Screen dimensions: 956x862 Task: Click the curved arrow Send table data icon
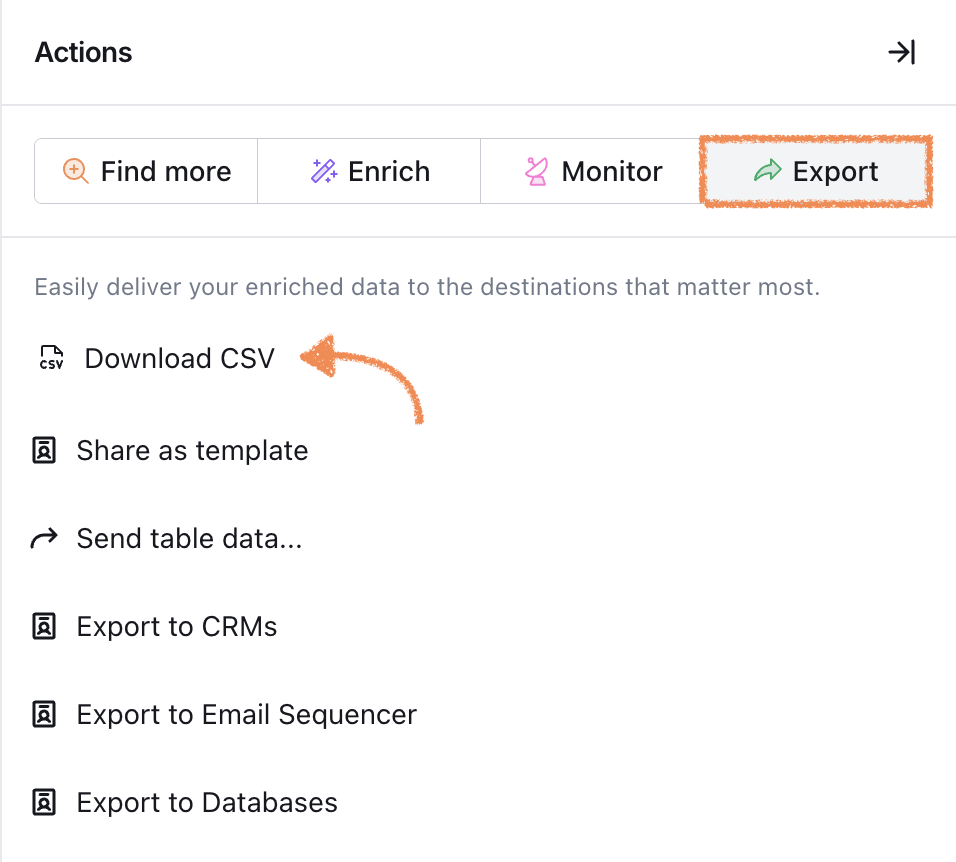point(44,538)
